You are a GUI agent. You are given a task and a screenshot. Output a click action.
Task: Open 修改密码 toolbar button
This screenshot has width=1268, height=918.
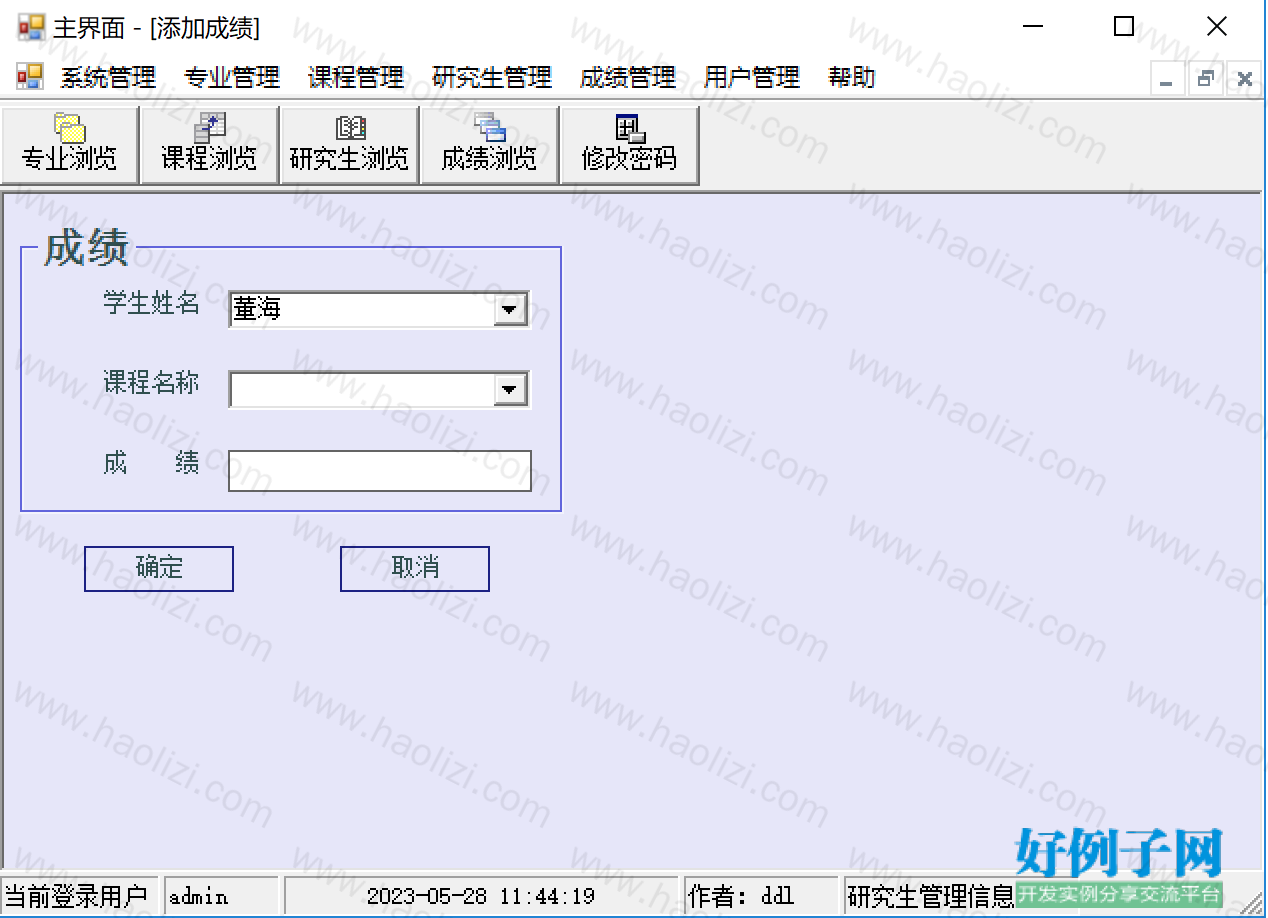(629, 146)
